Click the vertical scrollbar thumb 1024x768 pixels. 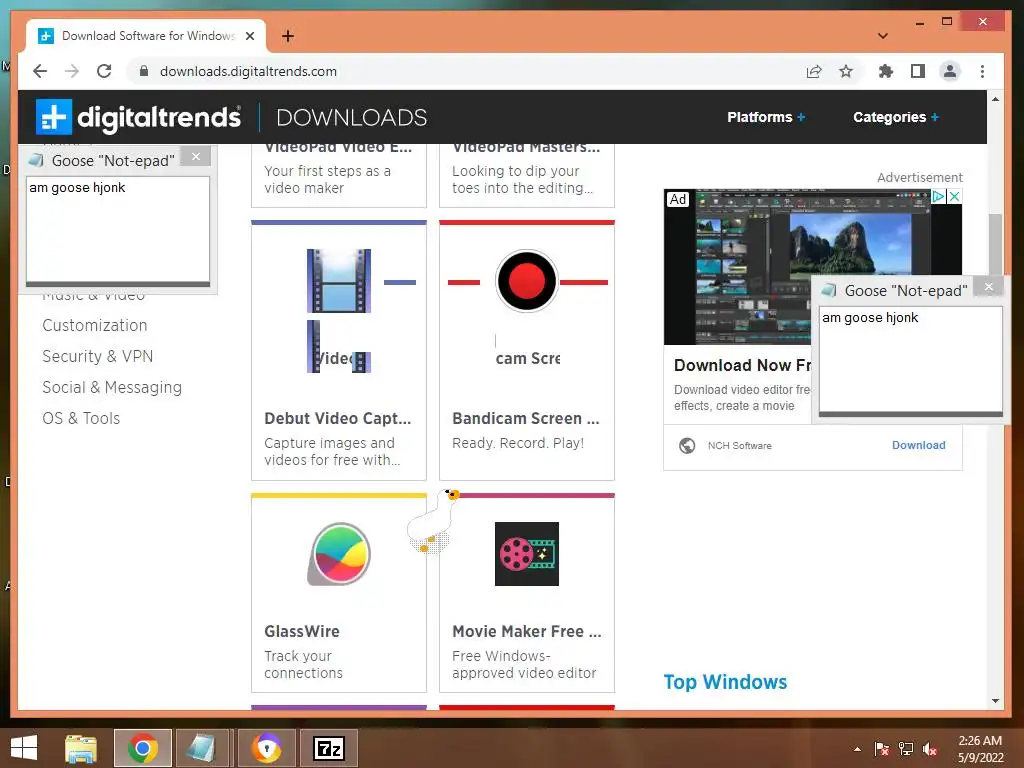pos(995,244)
